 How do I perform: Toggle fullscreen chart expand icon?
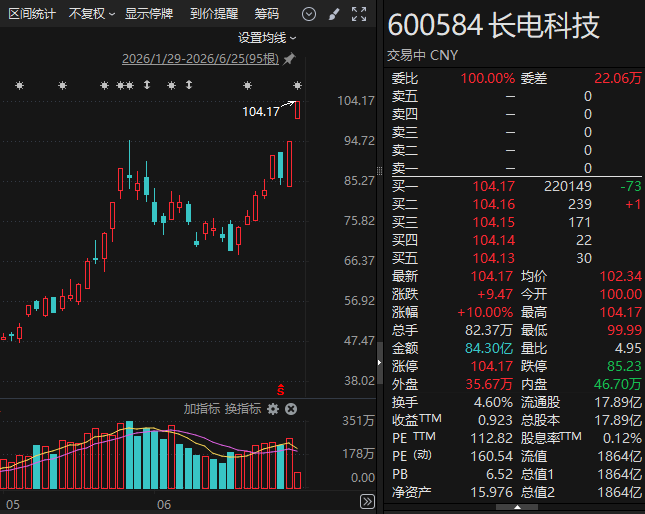click(359, 14)
